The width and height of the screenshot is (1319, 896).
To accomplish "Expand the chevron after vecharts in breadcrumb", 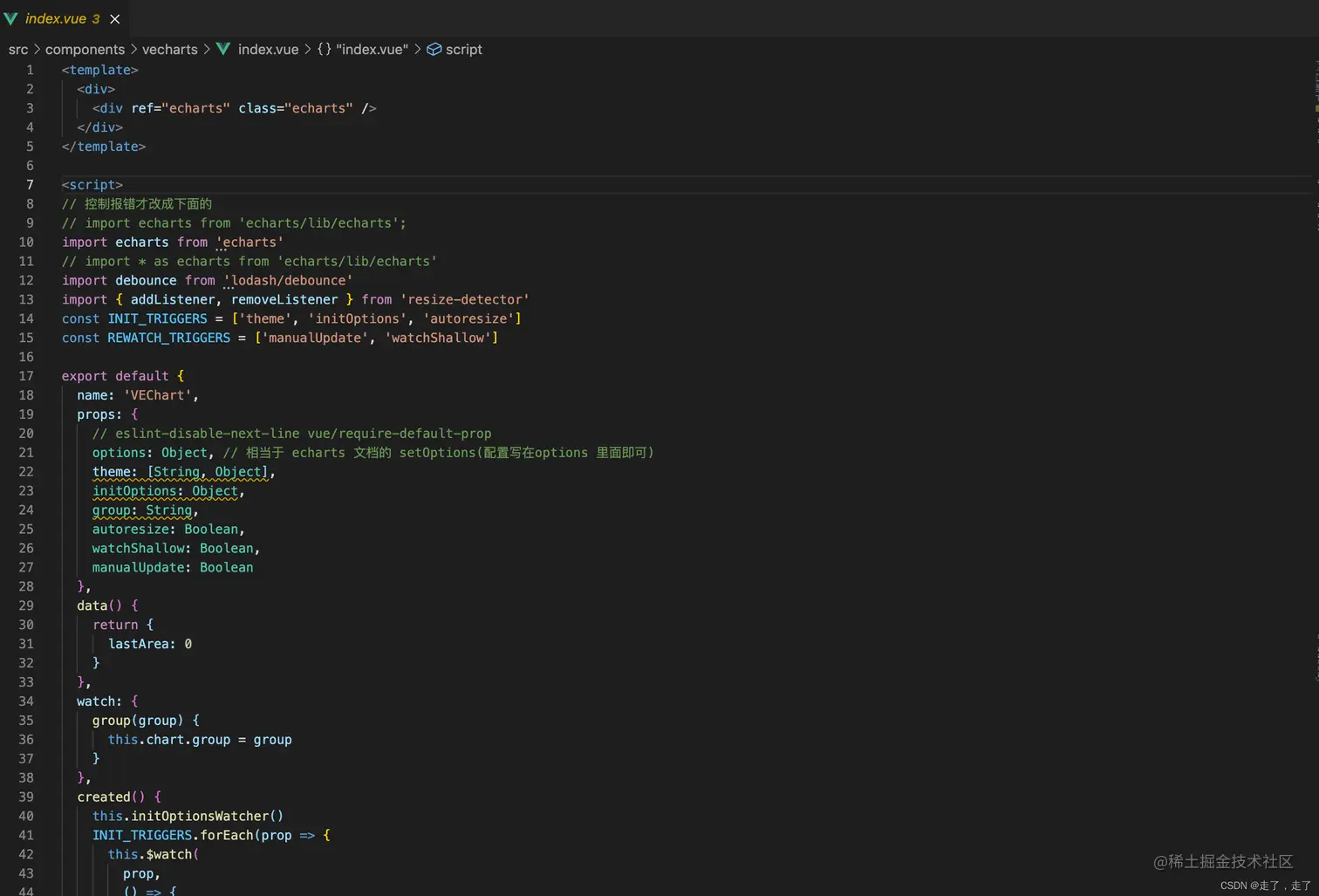I will [x=207, y=50].
